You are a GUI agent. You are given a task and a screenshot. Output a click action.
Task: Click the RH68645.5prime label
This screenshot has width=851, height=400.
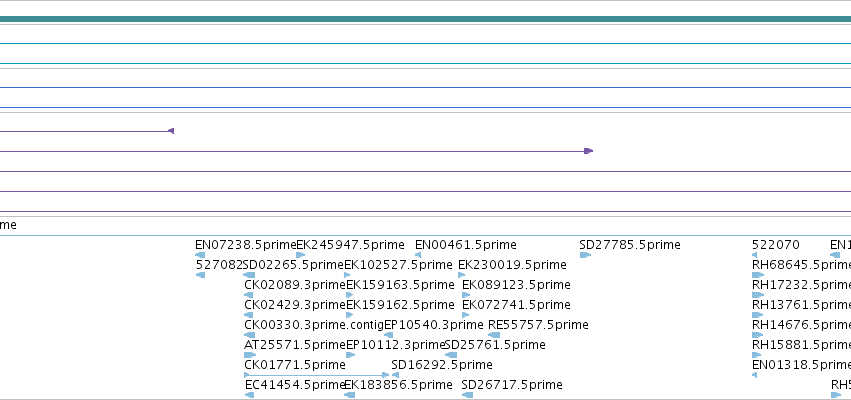click(802, 265)
